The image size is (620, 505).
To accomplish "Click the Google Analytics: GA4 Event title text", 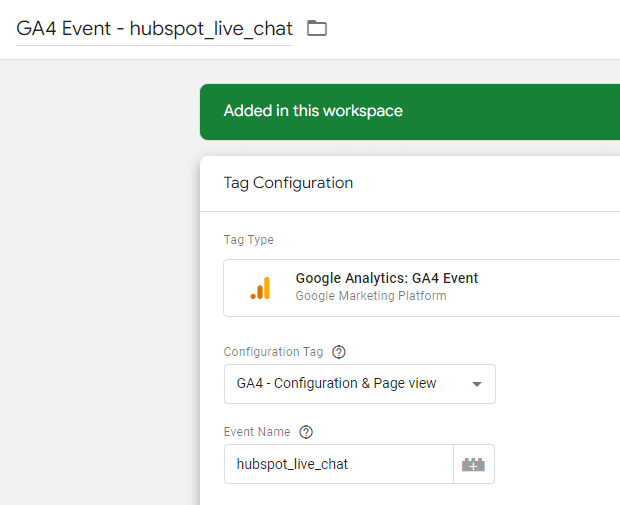I will pos(387,278).
